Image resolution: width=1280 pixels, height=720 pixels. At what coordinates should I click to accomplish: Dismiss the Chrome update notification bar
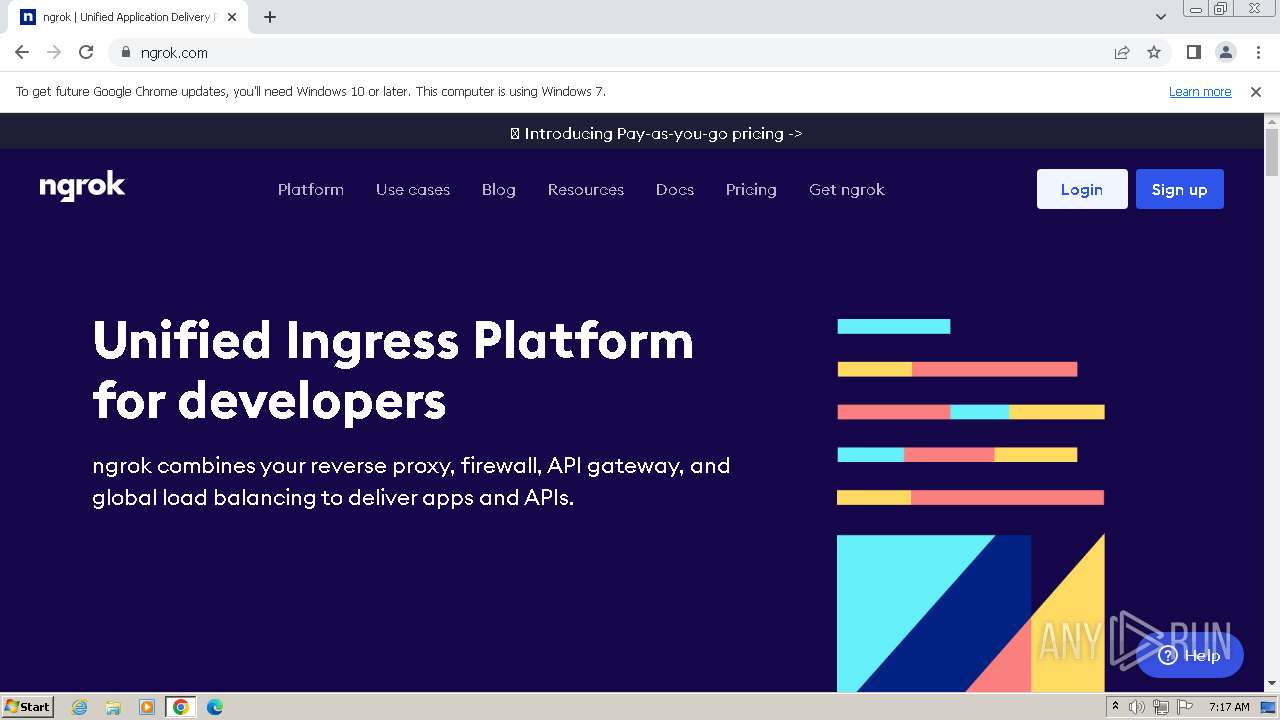(1256, 92)
